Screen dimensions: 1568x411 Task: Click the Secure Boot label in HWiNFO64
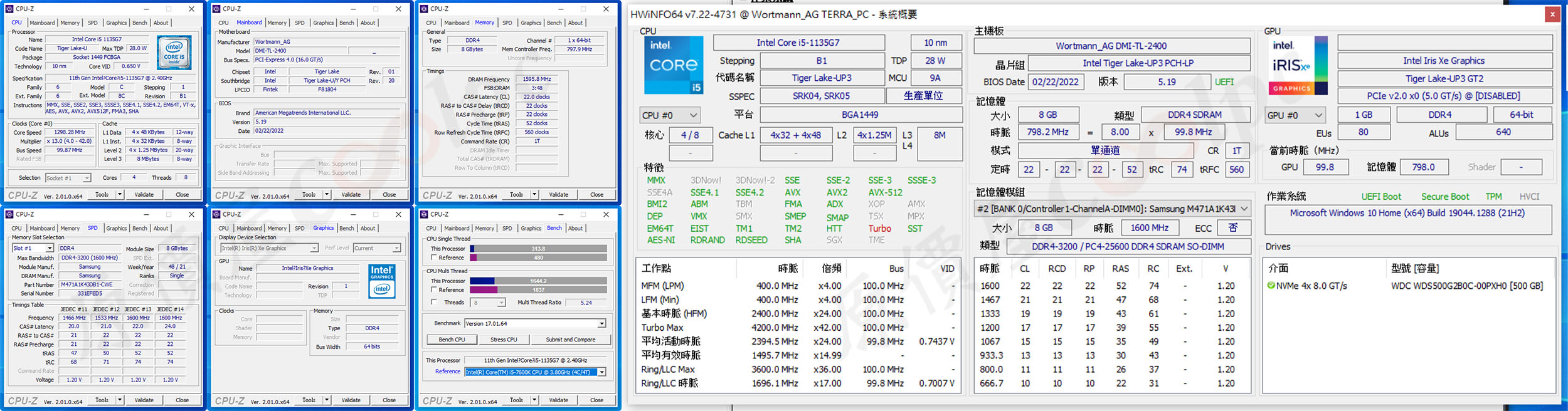[x=1445, y=196]
